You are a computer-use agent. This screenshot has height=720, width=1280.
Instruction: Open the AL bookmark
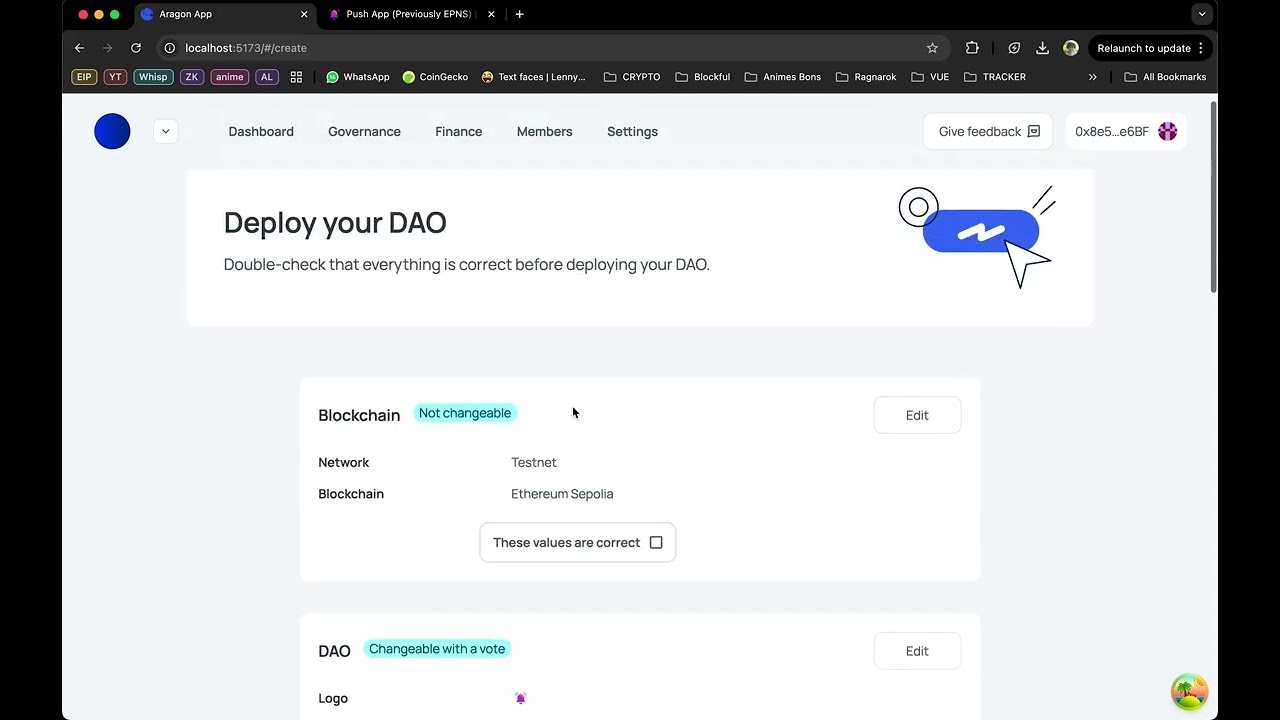(x=266, y=77)
